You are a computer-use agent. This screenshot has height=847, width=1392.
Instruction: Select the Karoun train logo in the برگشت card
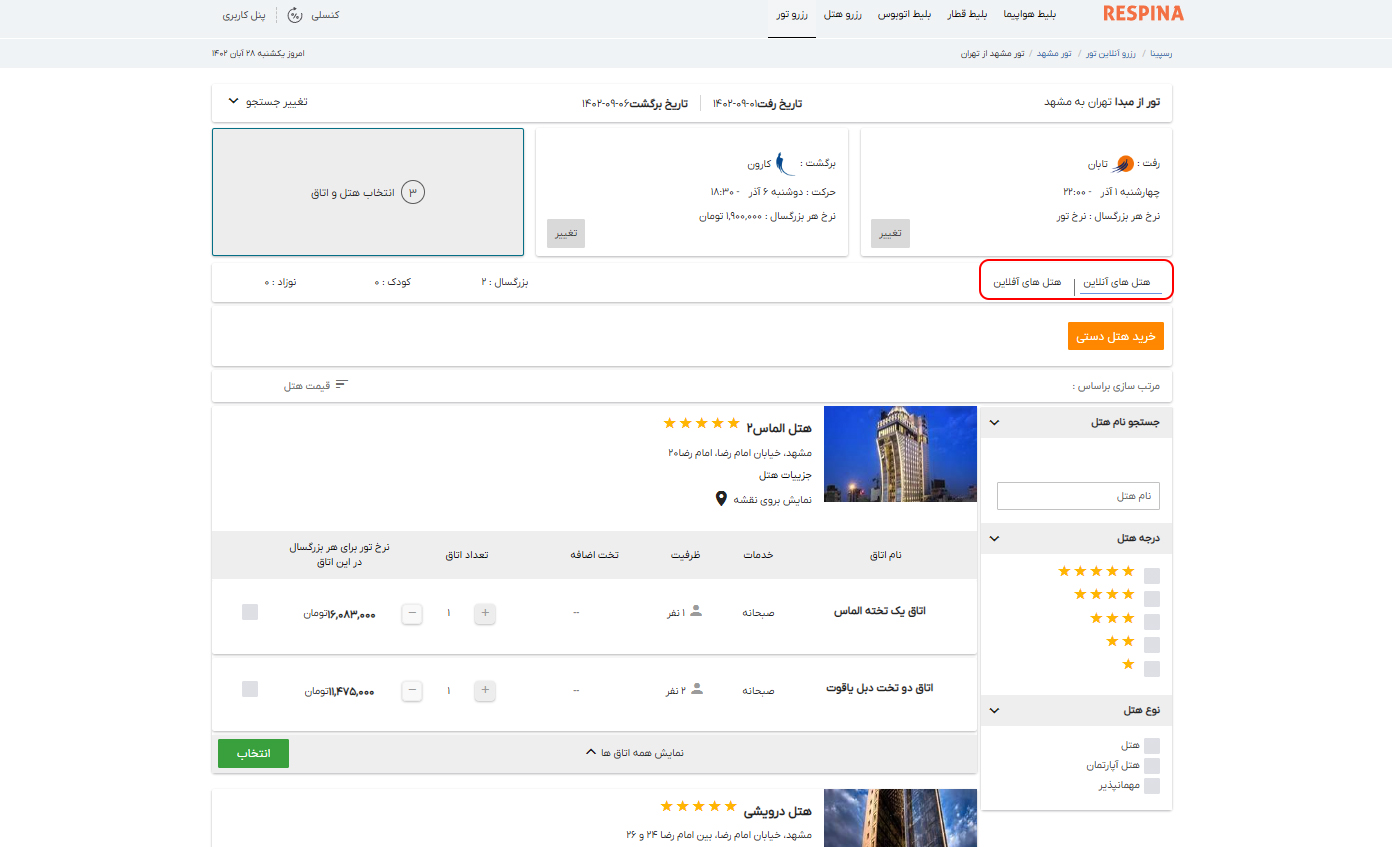tap(786, 162)
